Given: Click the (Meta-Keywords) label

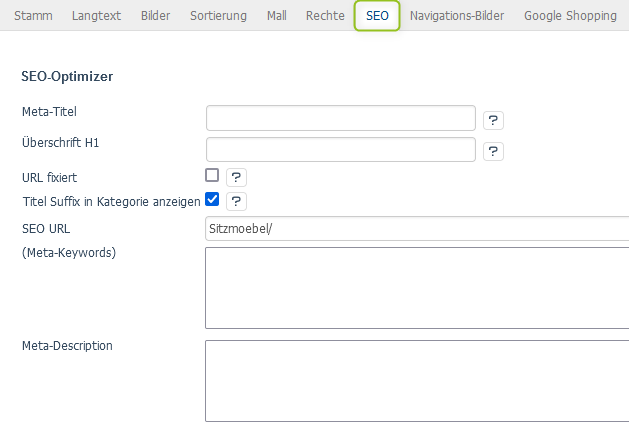Looking at the screenshot, I should (x=69, y=253).
